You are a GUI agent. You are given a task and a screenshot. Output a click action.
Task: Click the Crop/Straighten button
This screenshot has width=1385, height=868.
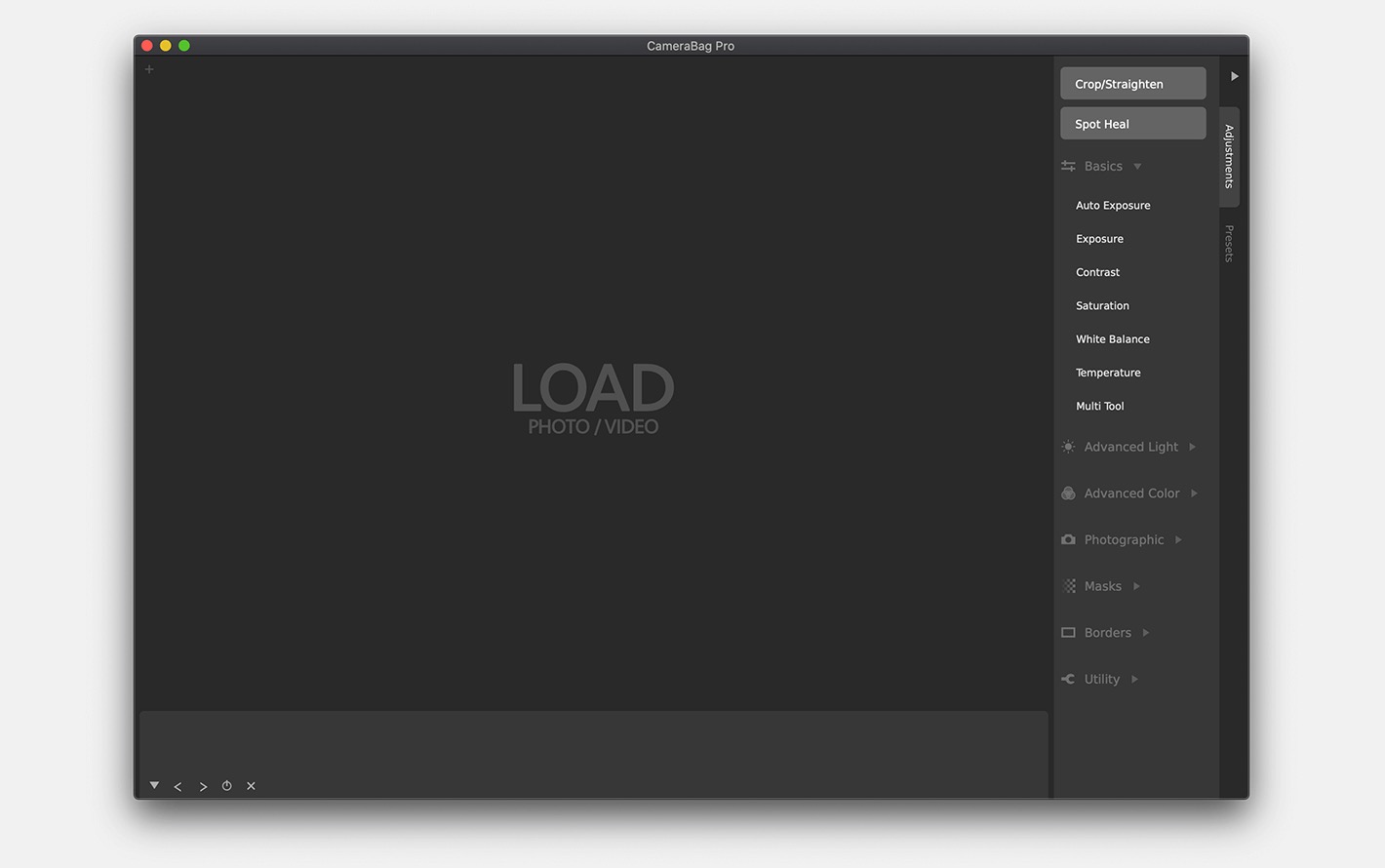click(1132, 84)
